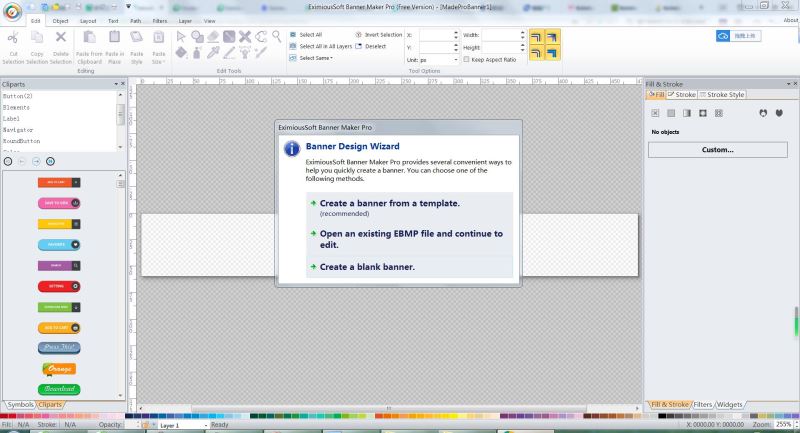Click Create a banner from a template

tap(389, 203)
